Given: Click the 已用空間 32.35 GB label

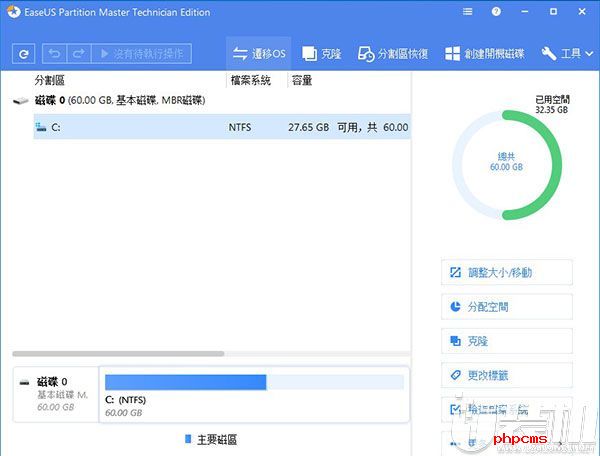Looking at the screenshot, I should coord(552,105).
